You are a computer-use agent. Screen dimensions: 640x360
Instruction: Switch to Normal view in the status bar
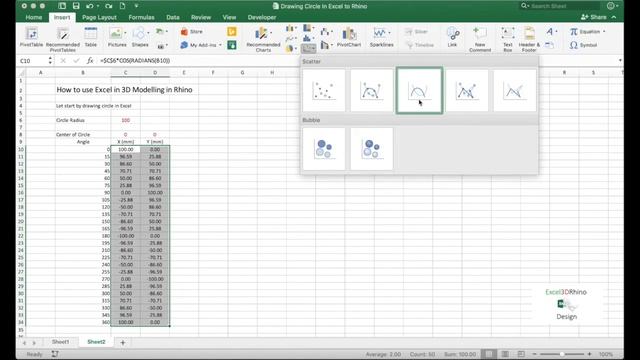click(x=489, y=354)
